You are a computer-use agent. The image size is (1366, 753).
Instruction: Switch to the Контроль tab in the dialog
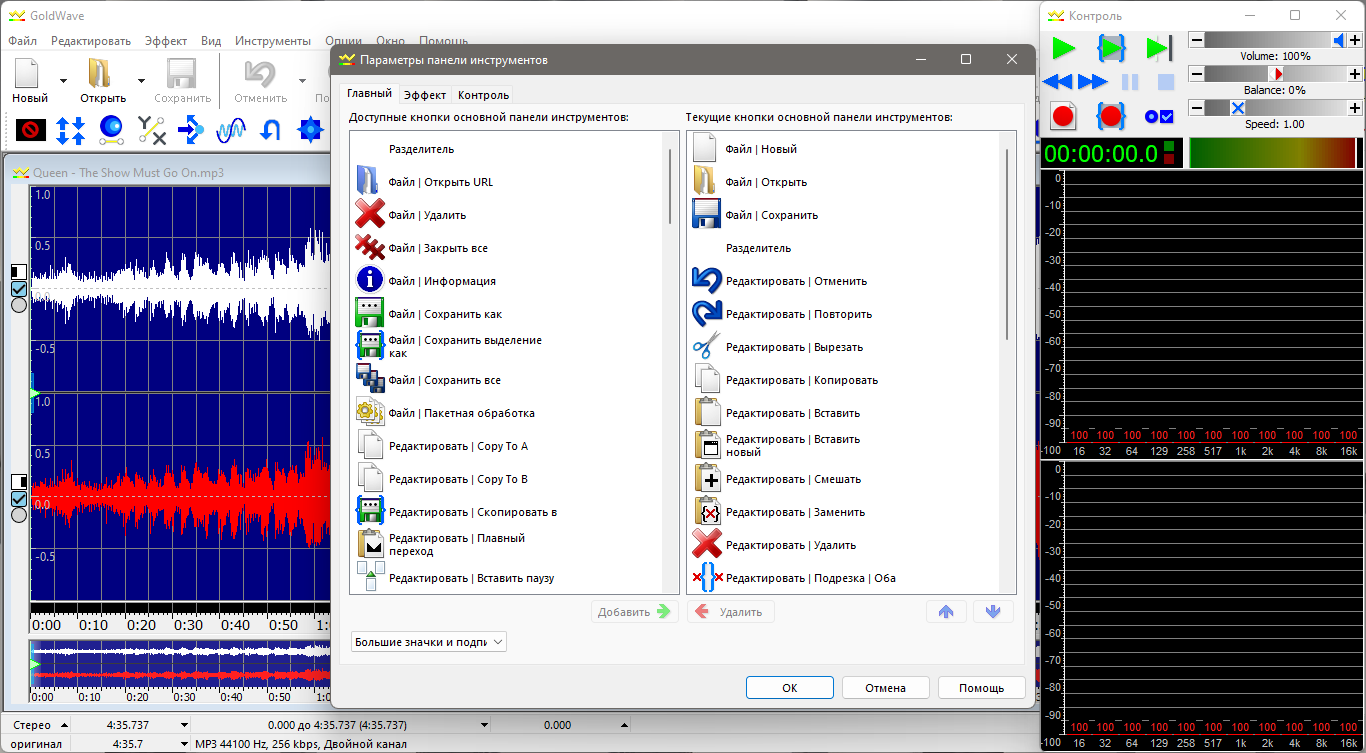point(483,95)
